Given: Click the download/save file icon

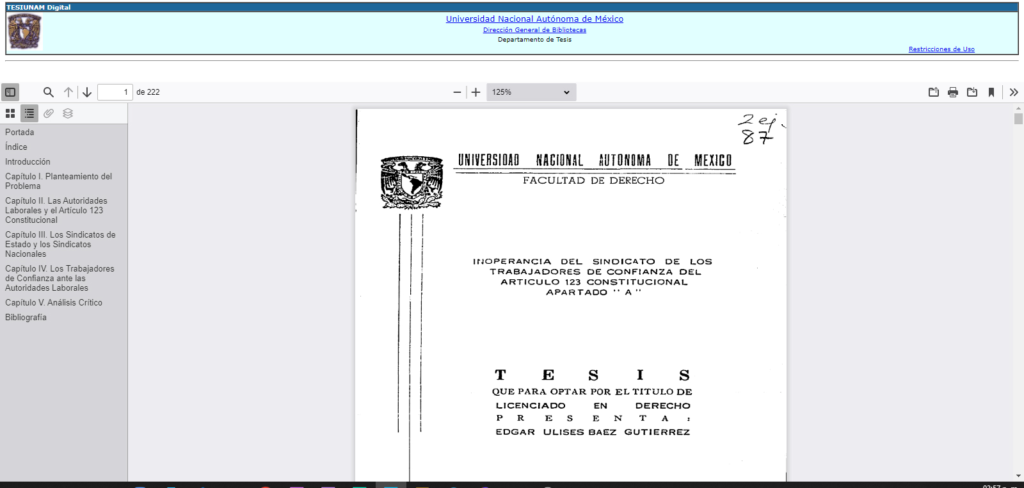Looking at the screenshot, I should coord(972,92).
